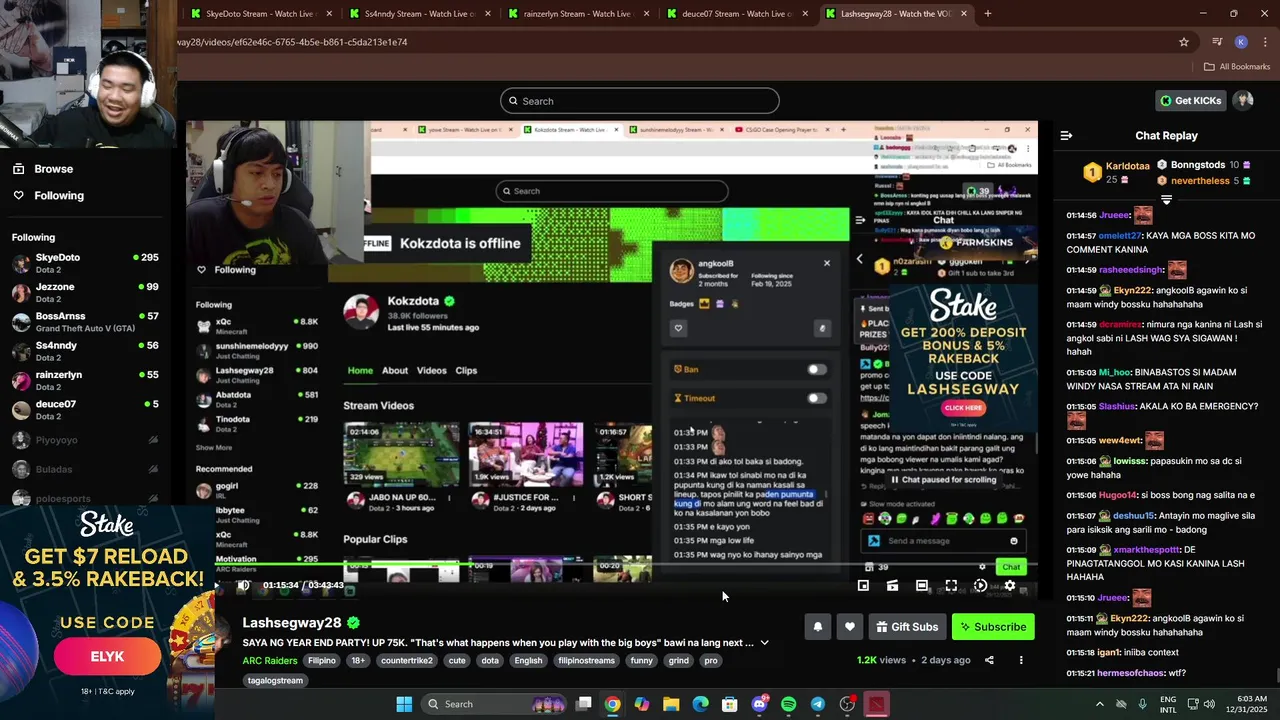
Task: Open Telegram from taskbar
Action: coord(818,704)
